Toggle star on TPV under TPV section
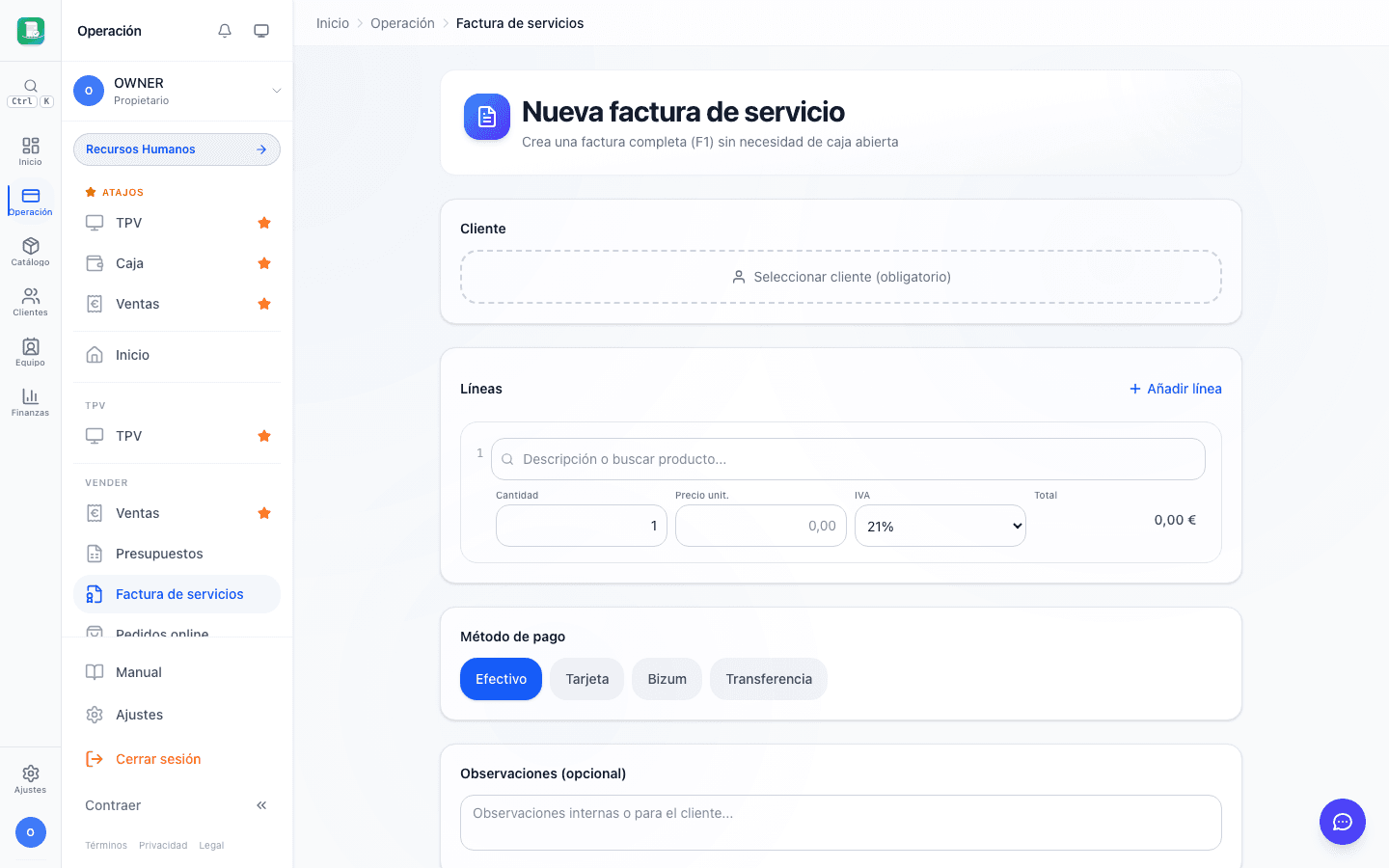The width and height of the screenshot is (1389, 868). pos(264,436)
